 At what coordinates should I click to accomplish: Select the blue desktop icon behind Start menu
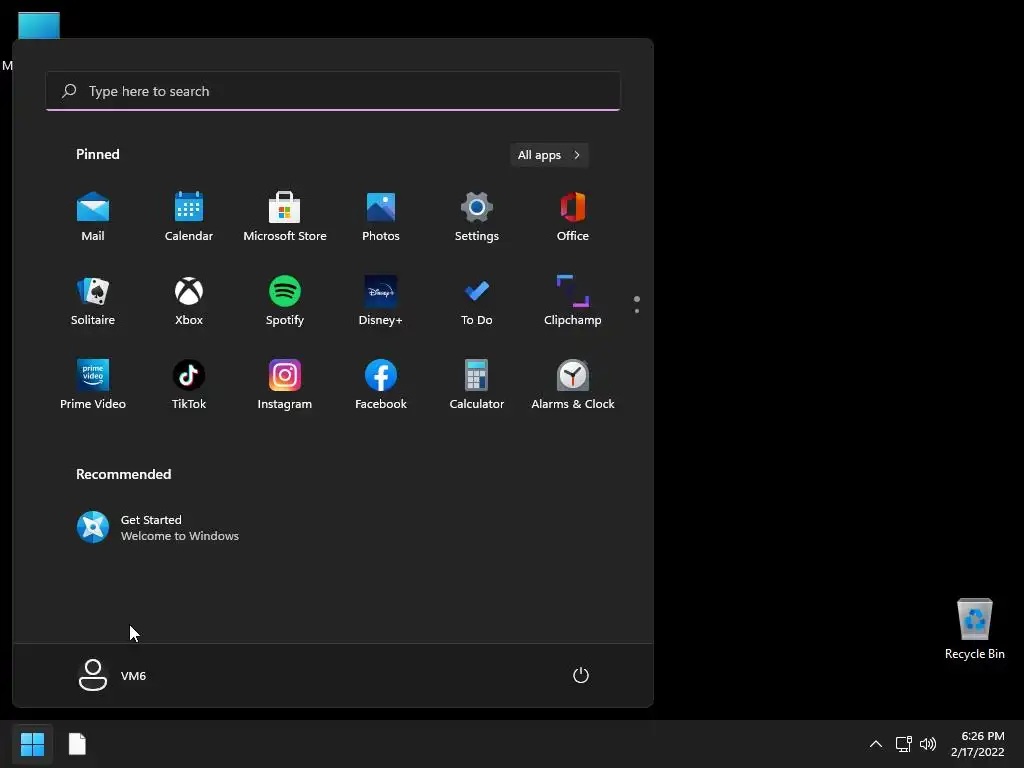[x=39, y=25]
